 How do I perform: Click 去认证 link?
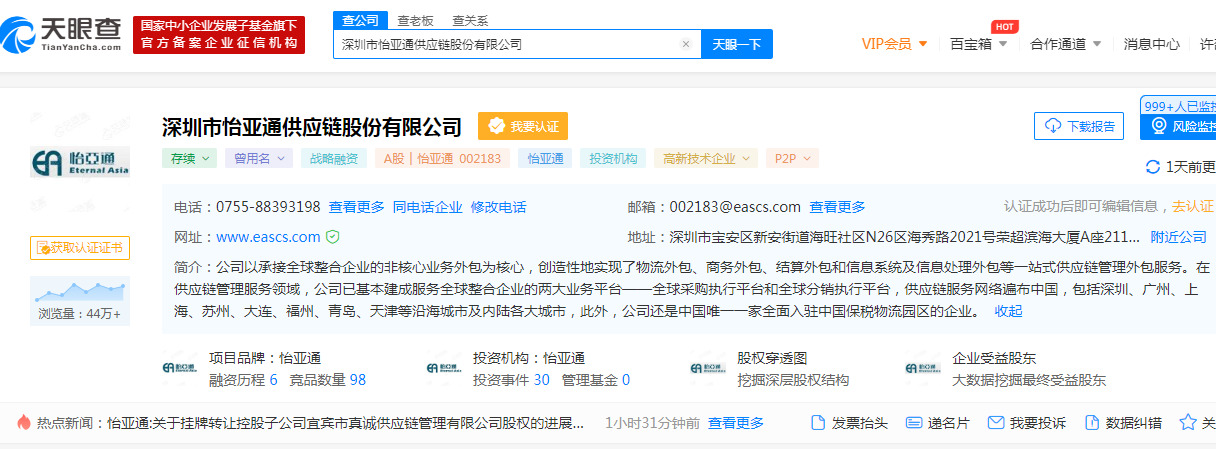pos(1194,206)
